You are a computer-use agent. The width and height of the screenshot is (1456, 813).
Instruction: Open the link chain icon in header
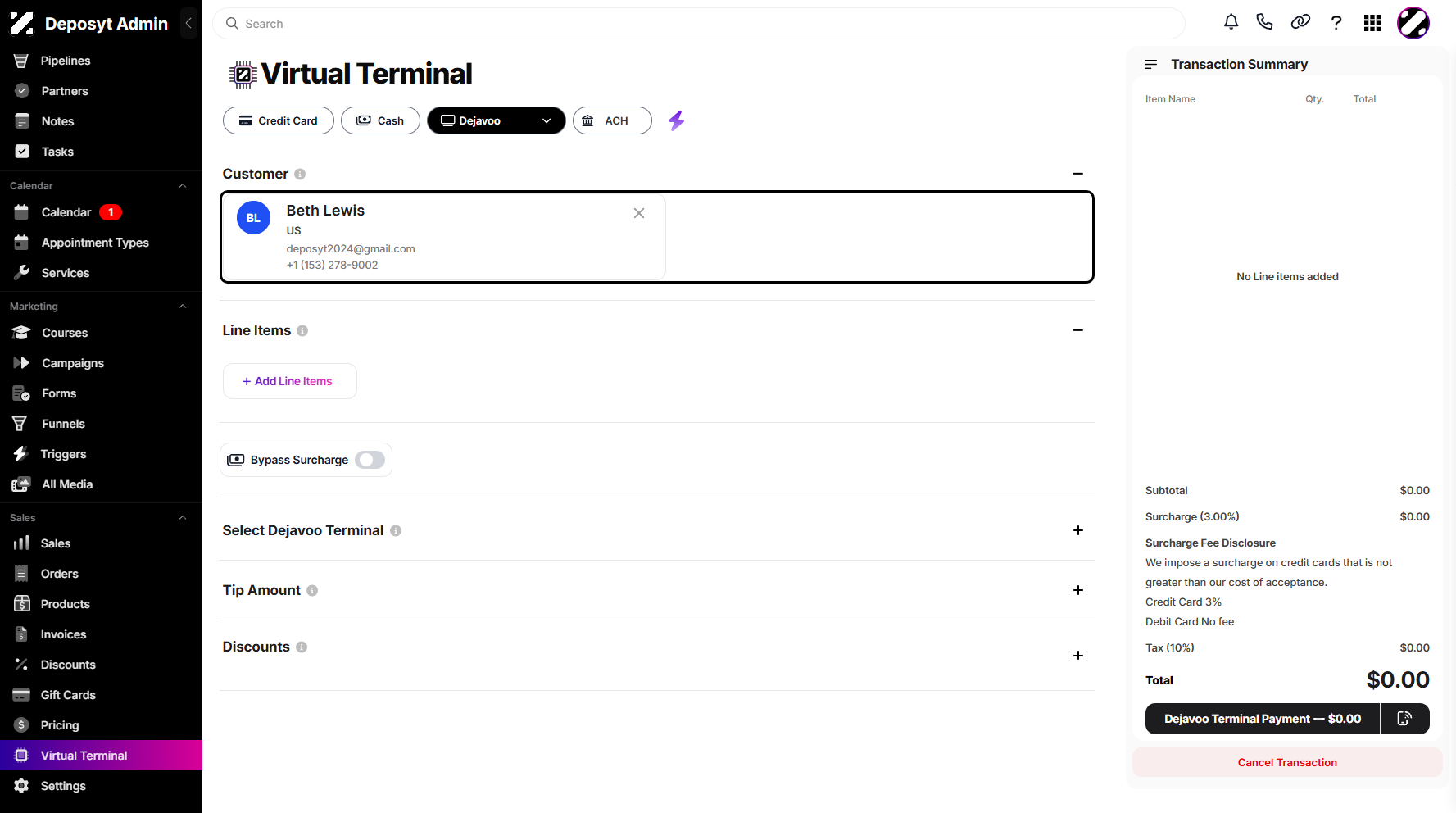coord(1300,23)
